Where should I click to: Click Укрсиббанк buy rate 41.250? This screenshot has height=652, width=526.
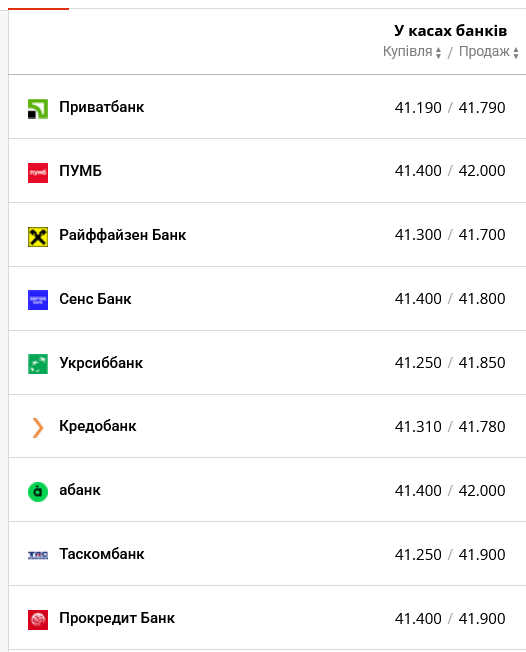[418, 363]
